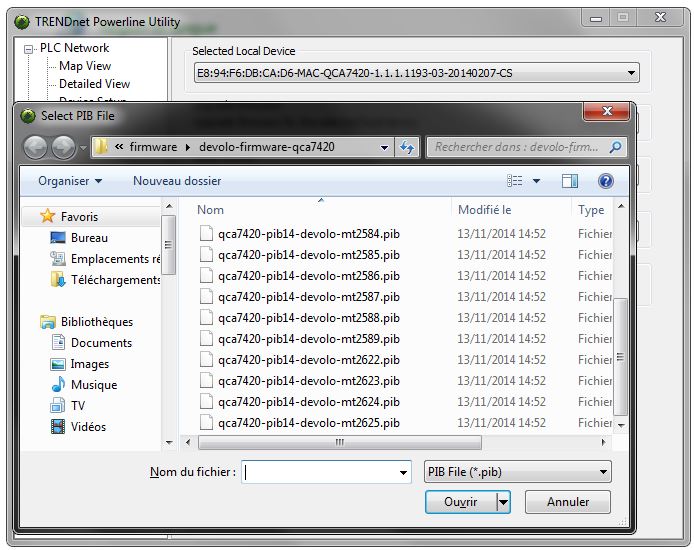Click the TV library icon
Image resolution: width=694 pixels, height=550 pixels.
point(58,405)
